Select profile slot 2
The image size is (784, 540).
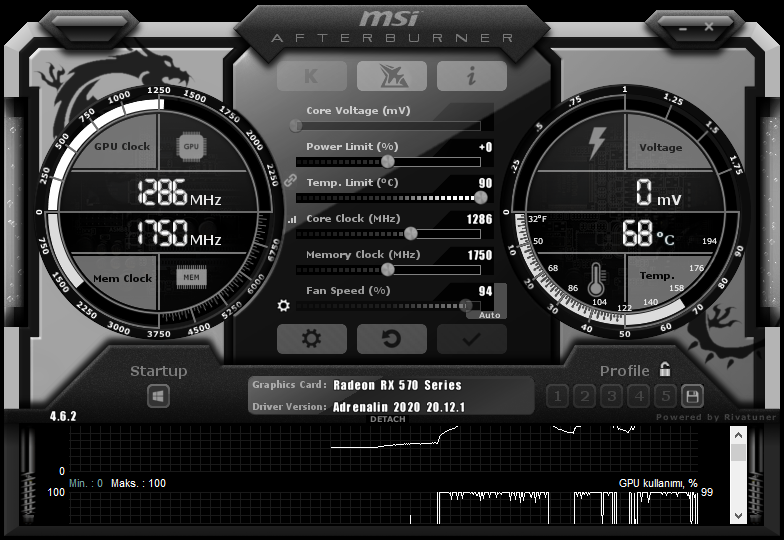pyautogui.click(x=584, y=397)
